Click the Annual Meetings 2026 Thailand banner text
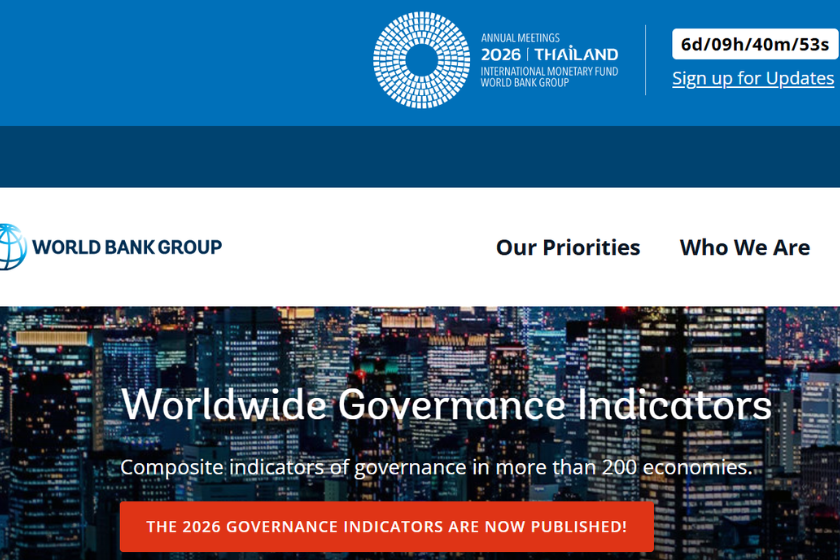The image size is (840, 560). [549, 60]
